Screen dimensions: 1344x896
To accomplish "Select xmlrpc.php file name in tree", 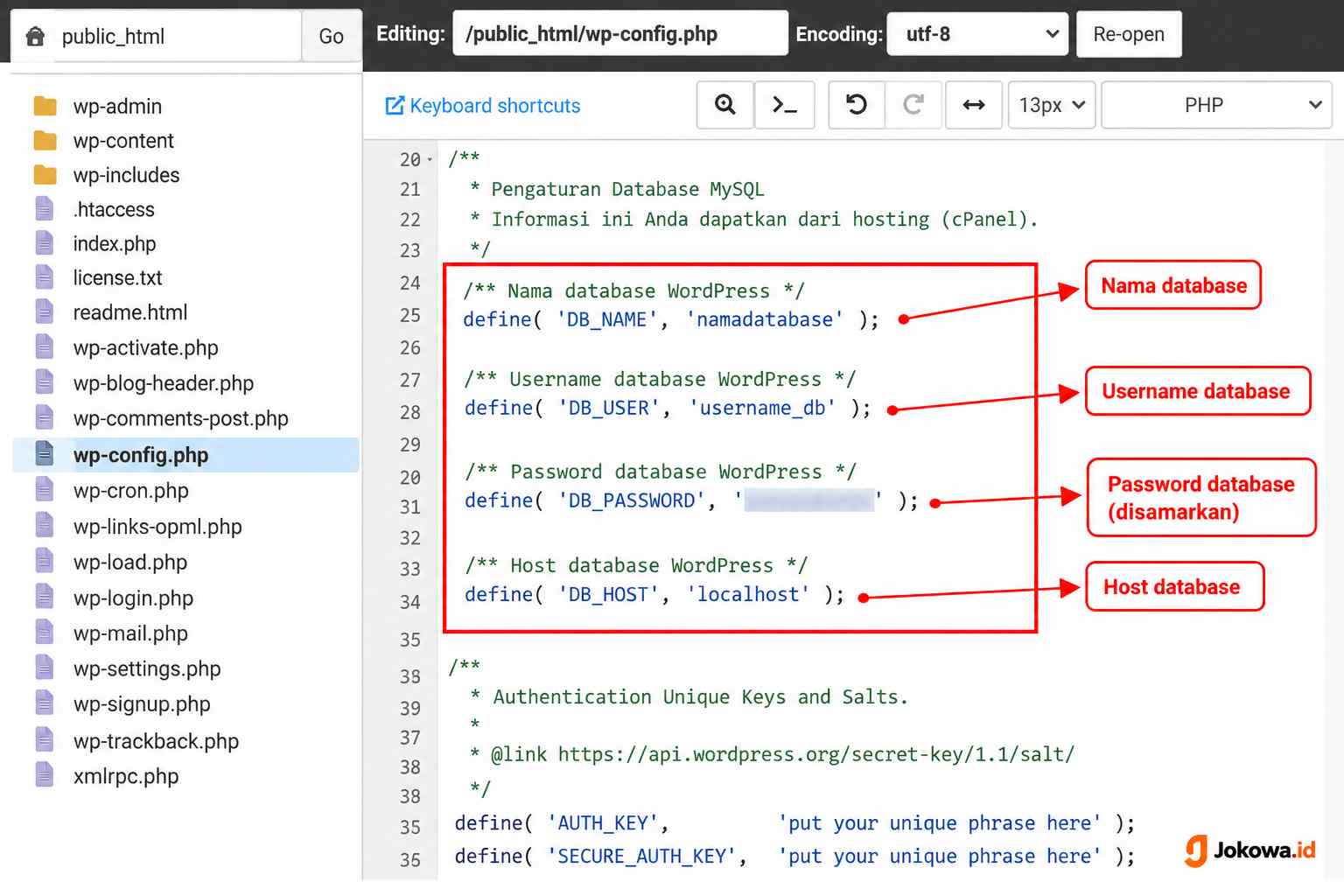I will point(126,776).
